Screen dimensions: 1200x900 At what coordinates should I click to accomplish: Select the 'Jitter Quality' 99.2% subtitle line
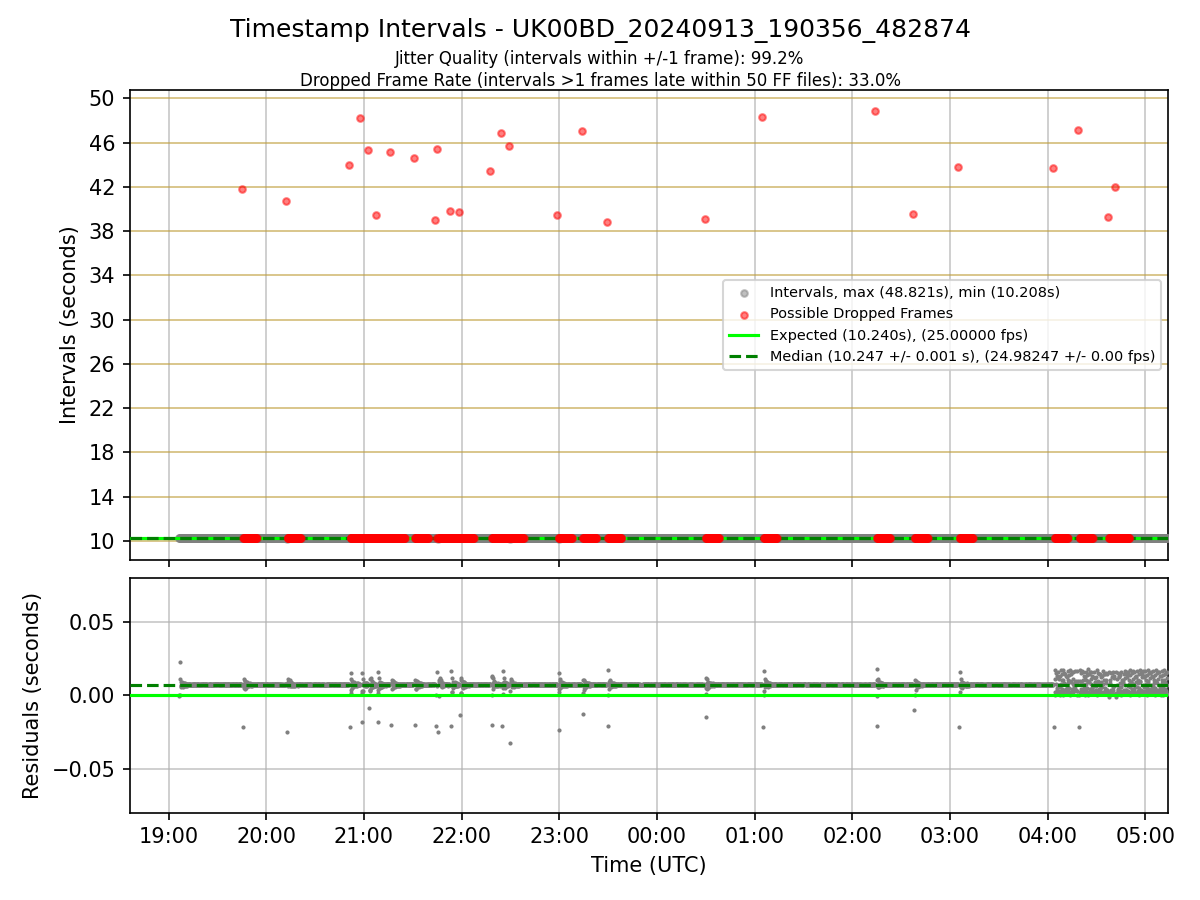click(x=599, y=58)
